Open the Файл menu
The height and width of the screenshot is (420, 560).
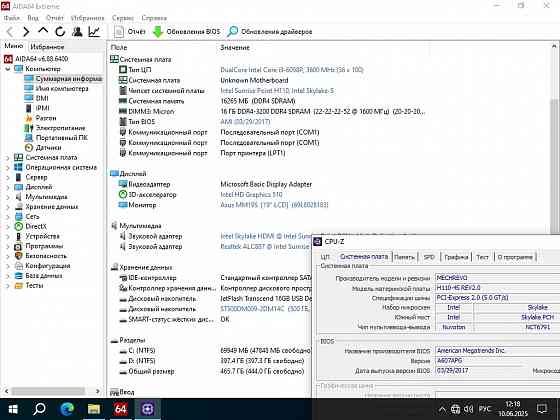pyautogui.click(x=11, y=18)
